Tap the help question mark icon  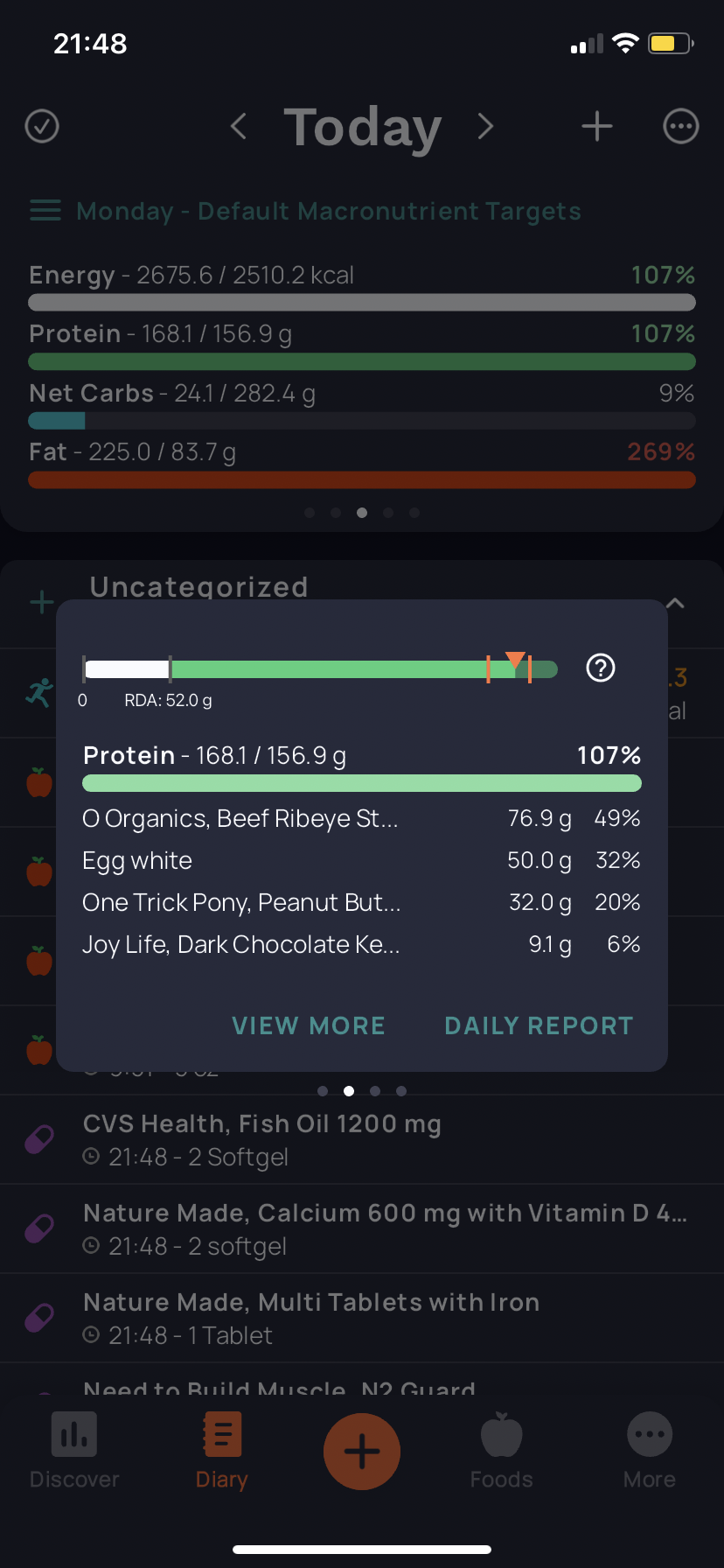(x=601, y=668)
